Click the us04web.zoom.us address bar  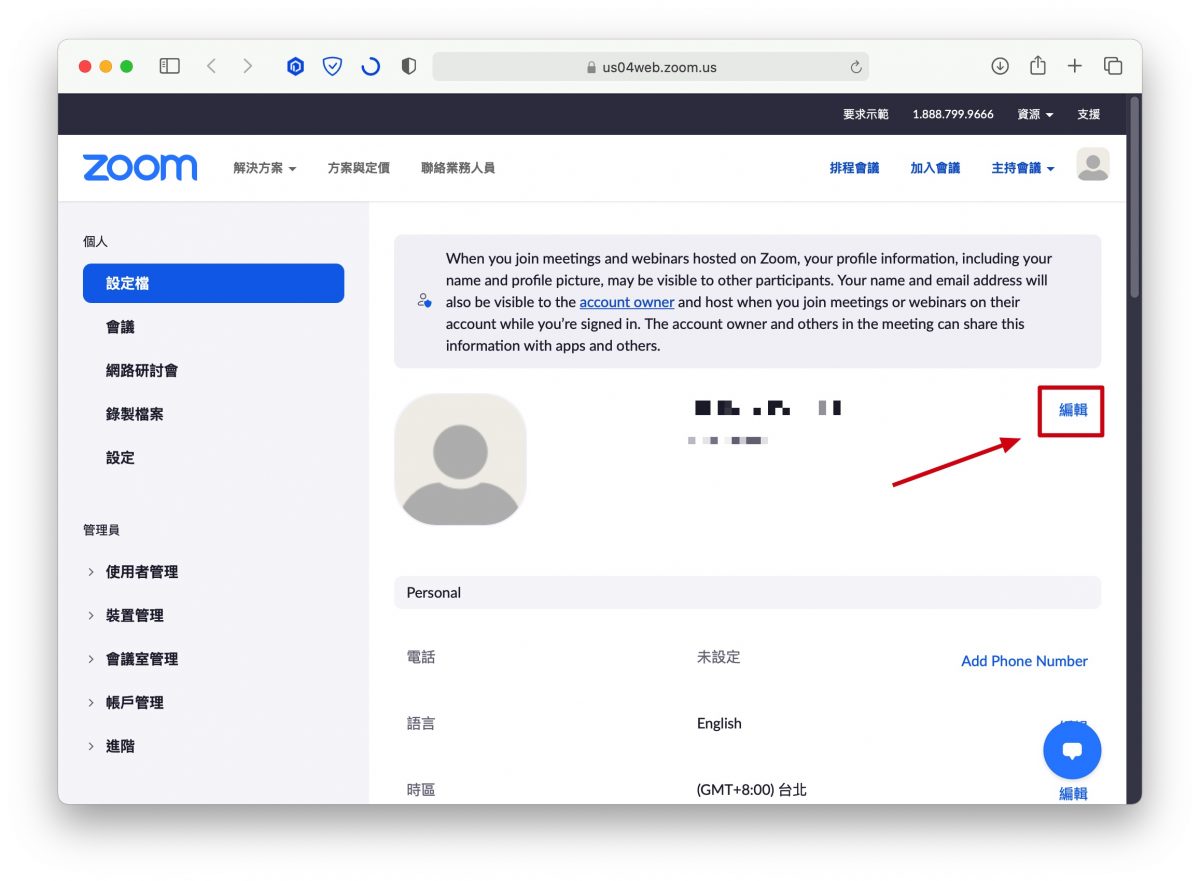point(650,67)
